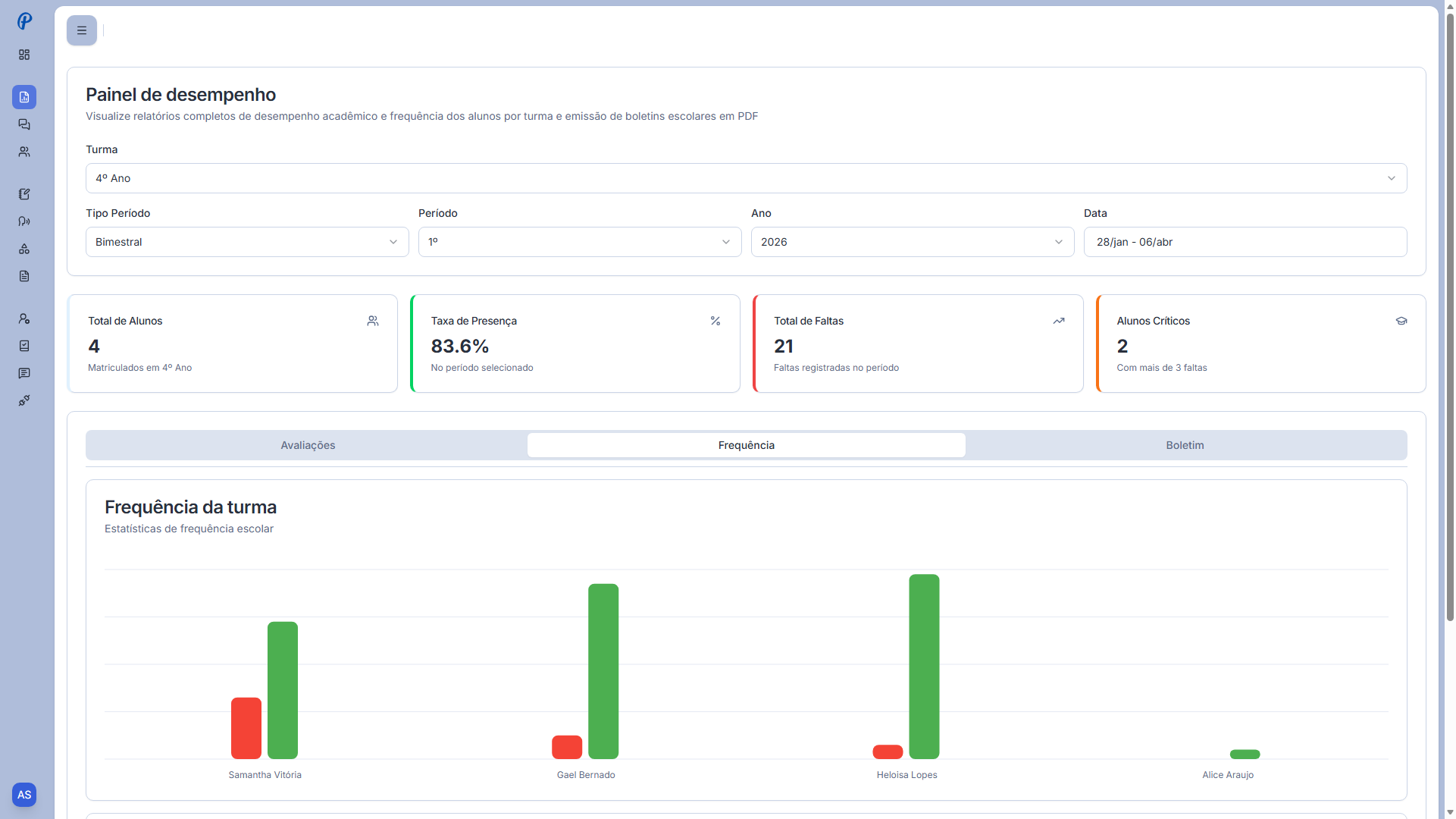
Task: Click the plug connection sidebar icon
Action: pyautogui.click(x=24, y=400)
